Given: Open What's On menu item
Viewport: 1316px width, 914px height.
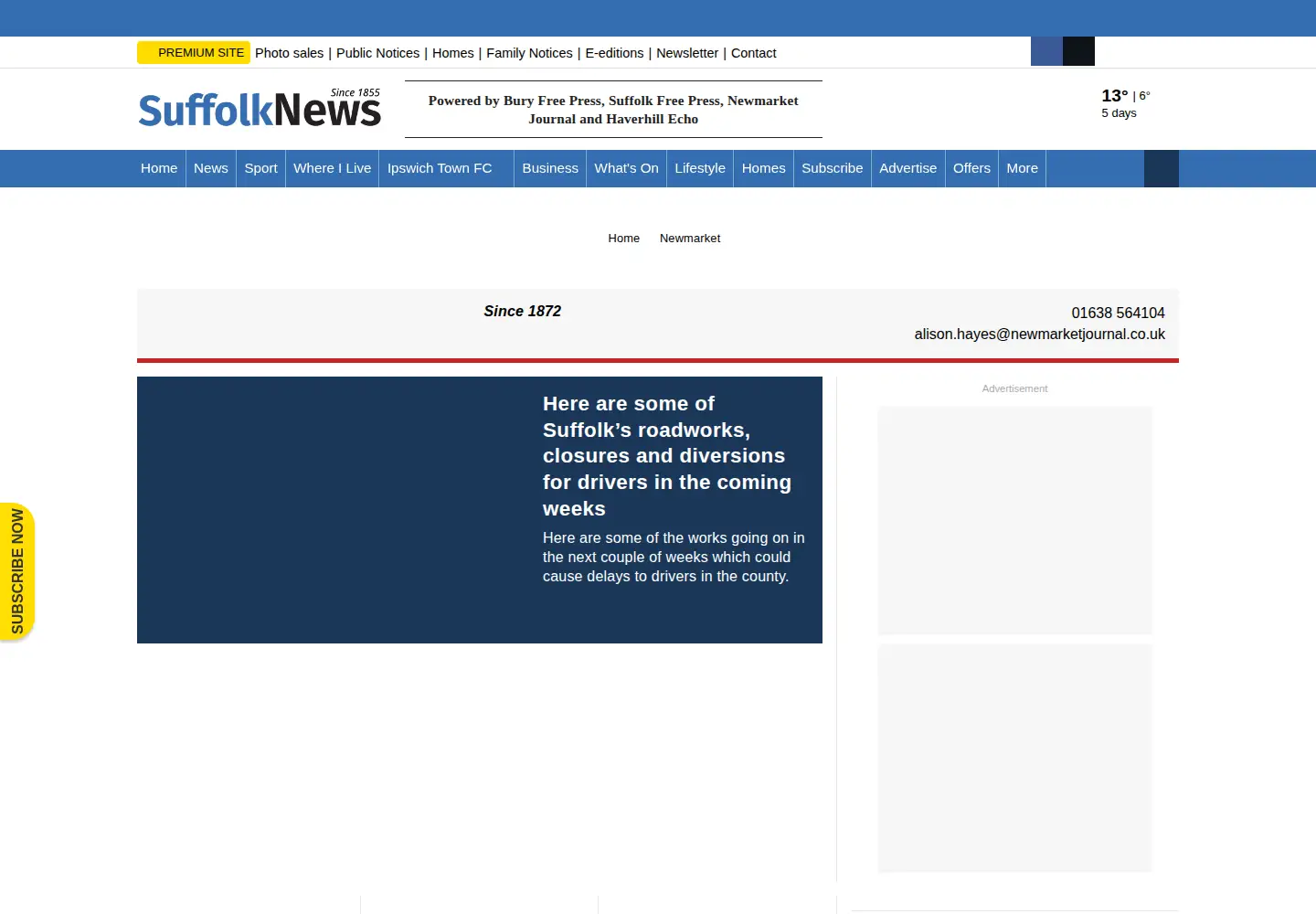Looking at the screenshot, I should pos(626,168).
